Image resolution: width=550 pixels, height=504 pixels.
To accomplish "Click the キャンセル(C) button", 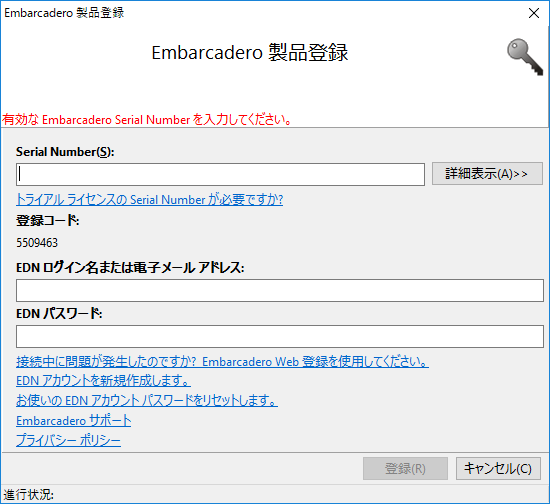I will pos(498,468).
